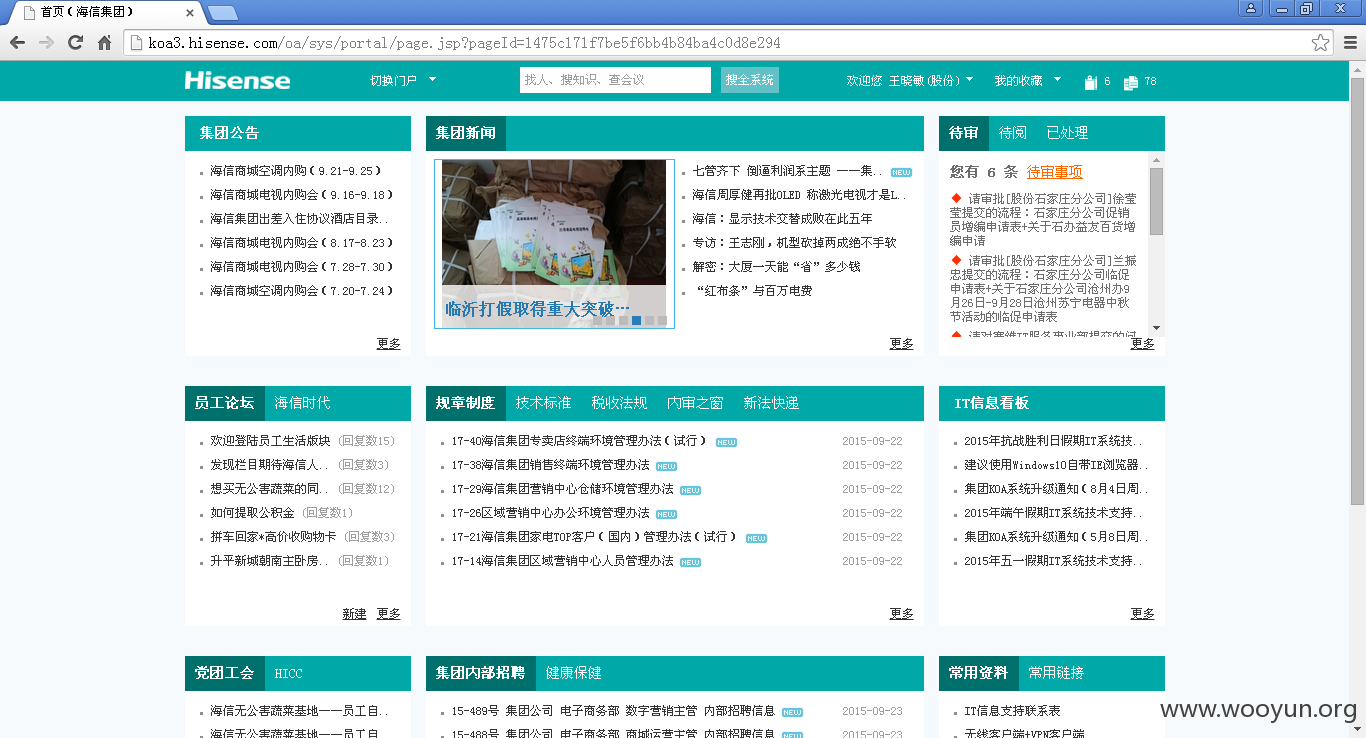Open 海信集团出差入住协议酒店目录 notice
Screen dimensions: 1366x738
(x=299, y=219)
